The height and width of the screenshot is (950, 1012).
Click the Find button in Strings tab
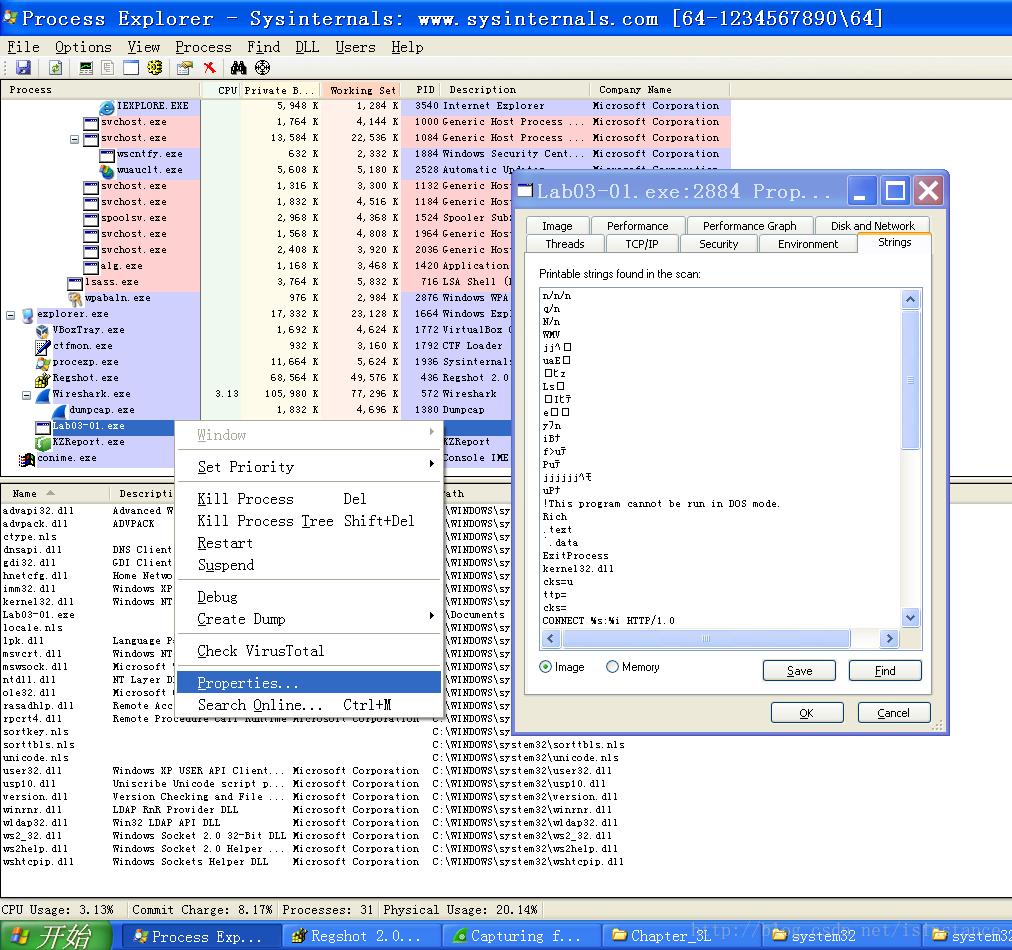(885, 671)
